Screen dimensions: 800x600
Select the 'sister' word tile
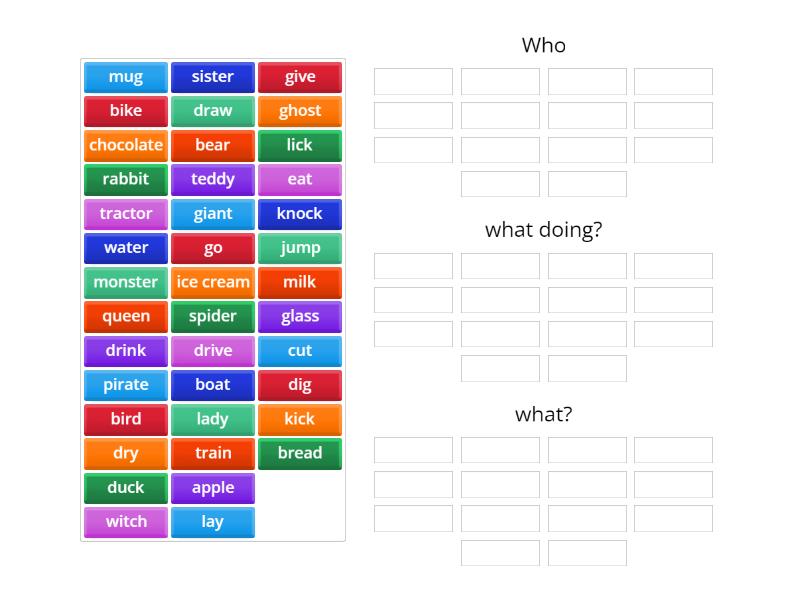[x=213, y=77]
